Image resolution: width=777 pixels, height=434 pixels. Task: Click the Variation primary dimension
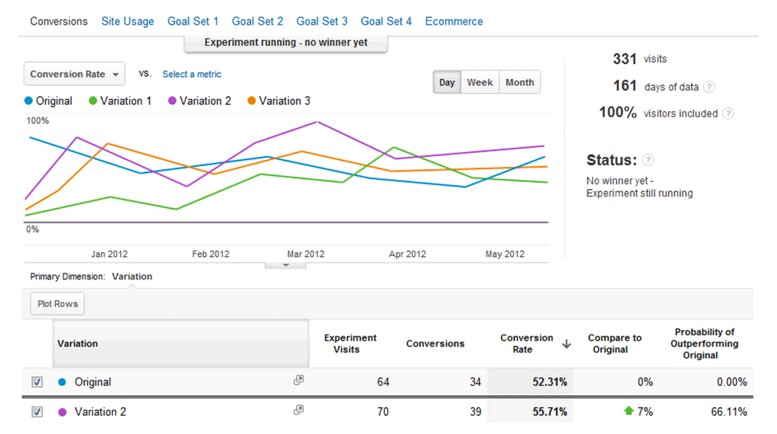132,276
